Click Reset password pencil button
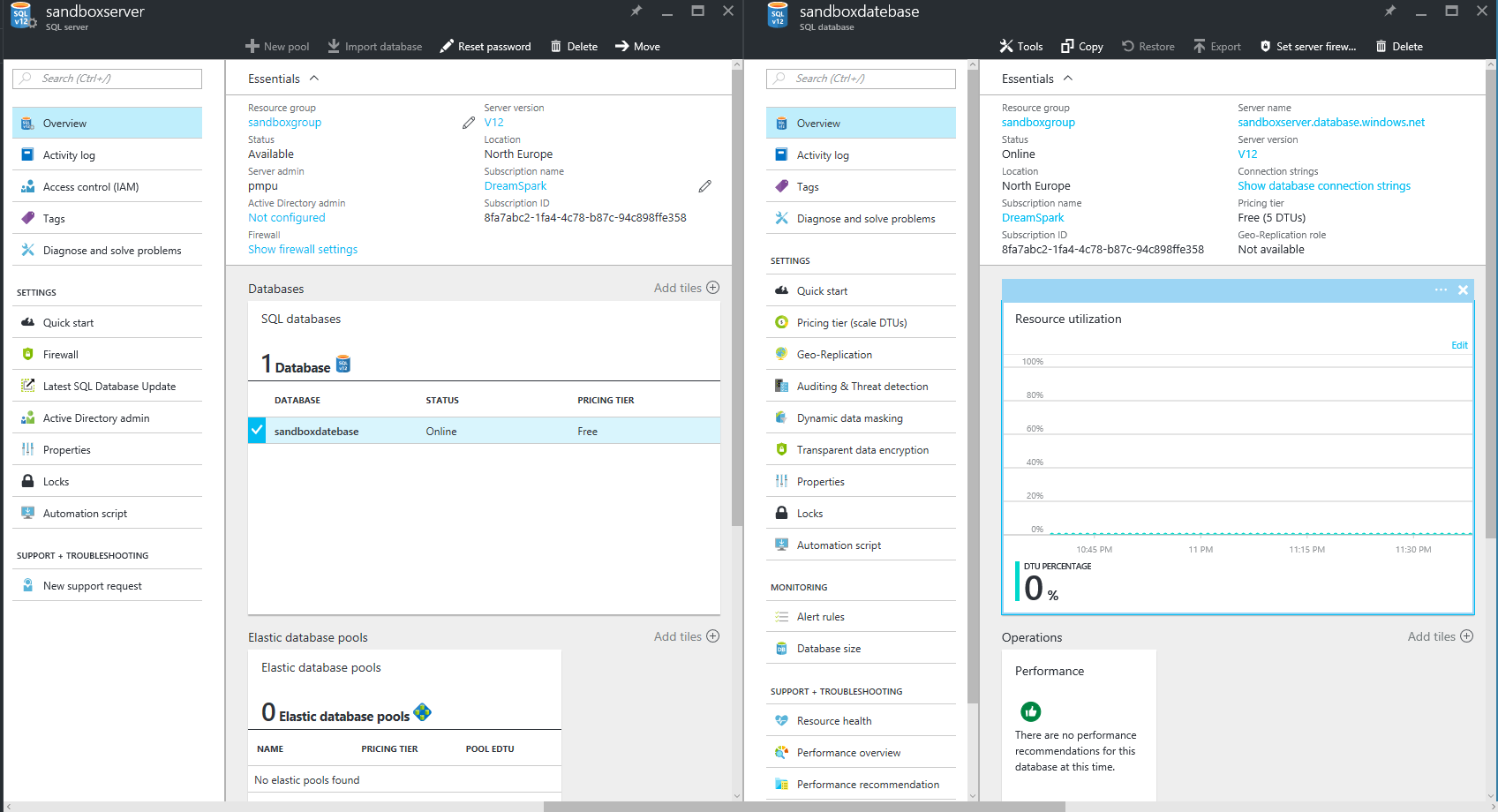Screen dimensions: 1498x812 pyautogui.click(x=486, y=47)
